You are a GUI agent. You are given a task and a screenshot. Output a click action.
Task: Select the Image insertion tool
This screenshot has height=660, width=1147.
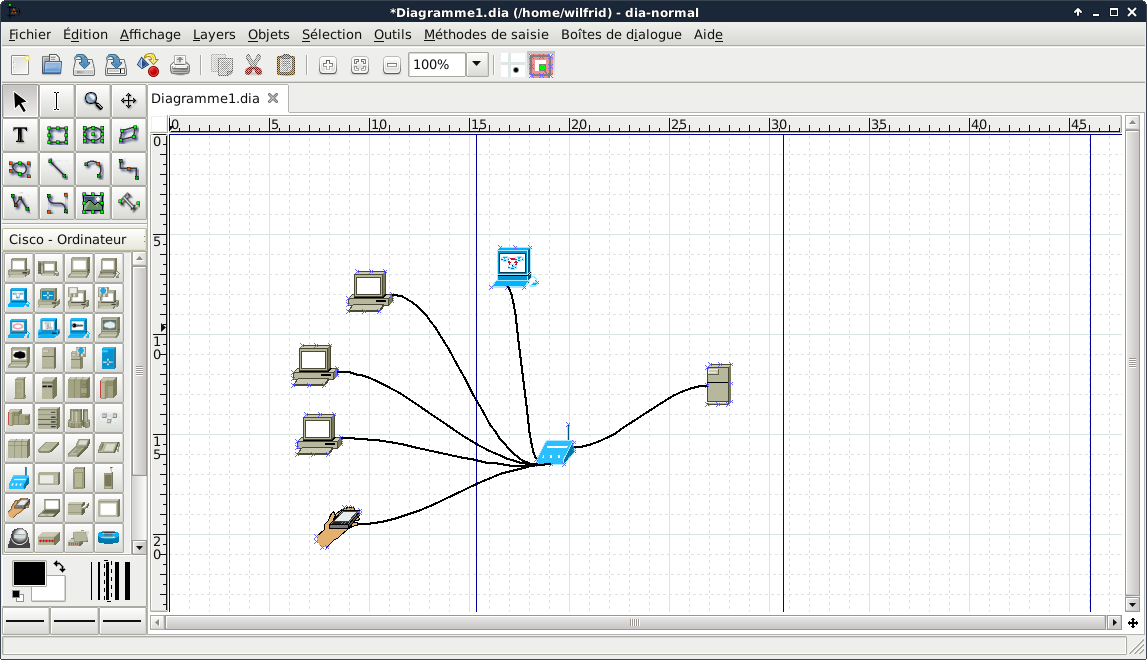[93, 203]
